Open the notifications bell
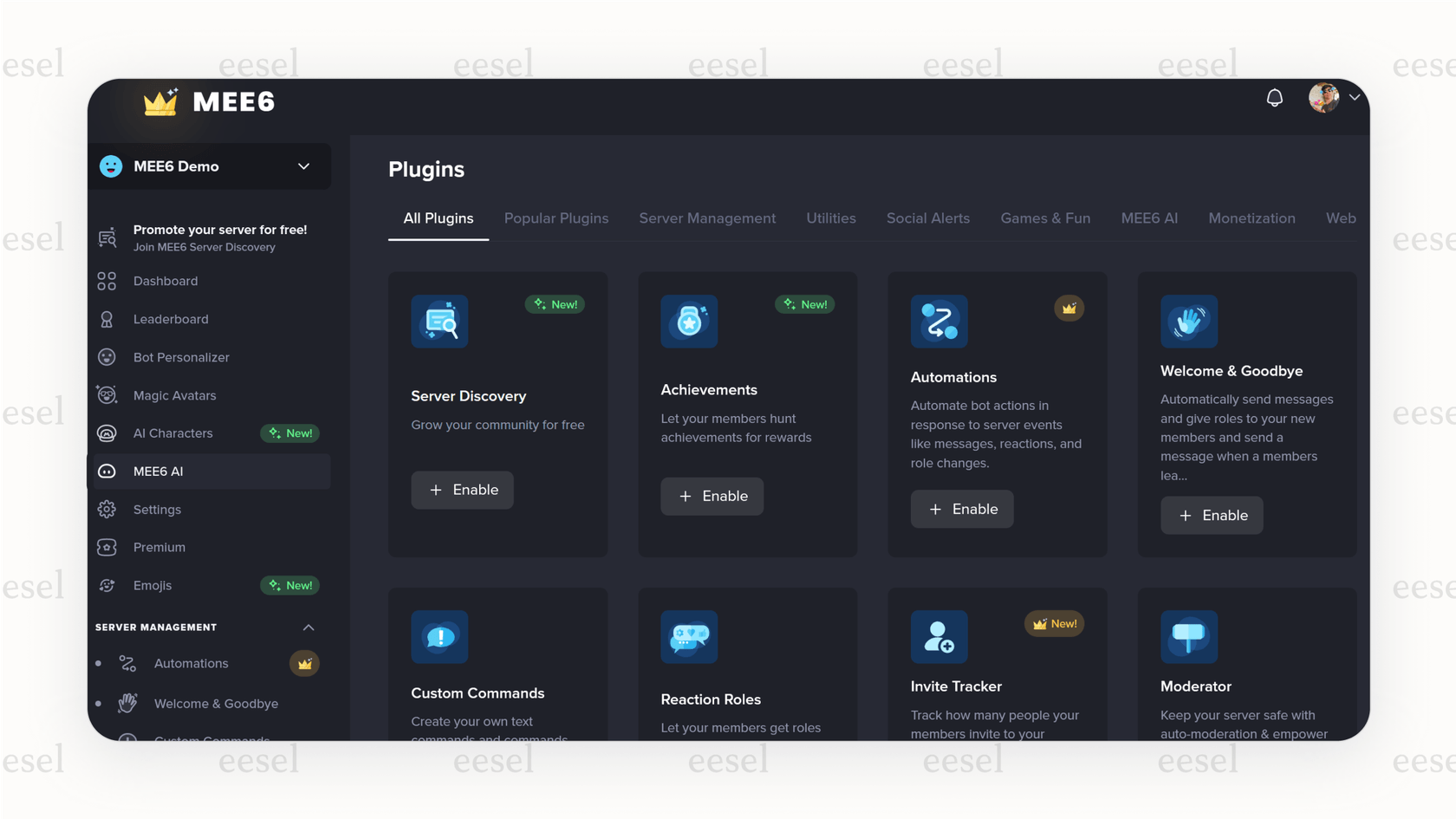The width and height of the screenshot is (1456, 819). pos(1274,97)
